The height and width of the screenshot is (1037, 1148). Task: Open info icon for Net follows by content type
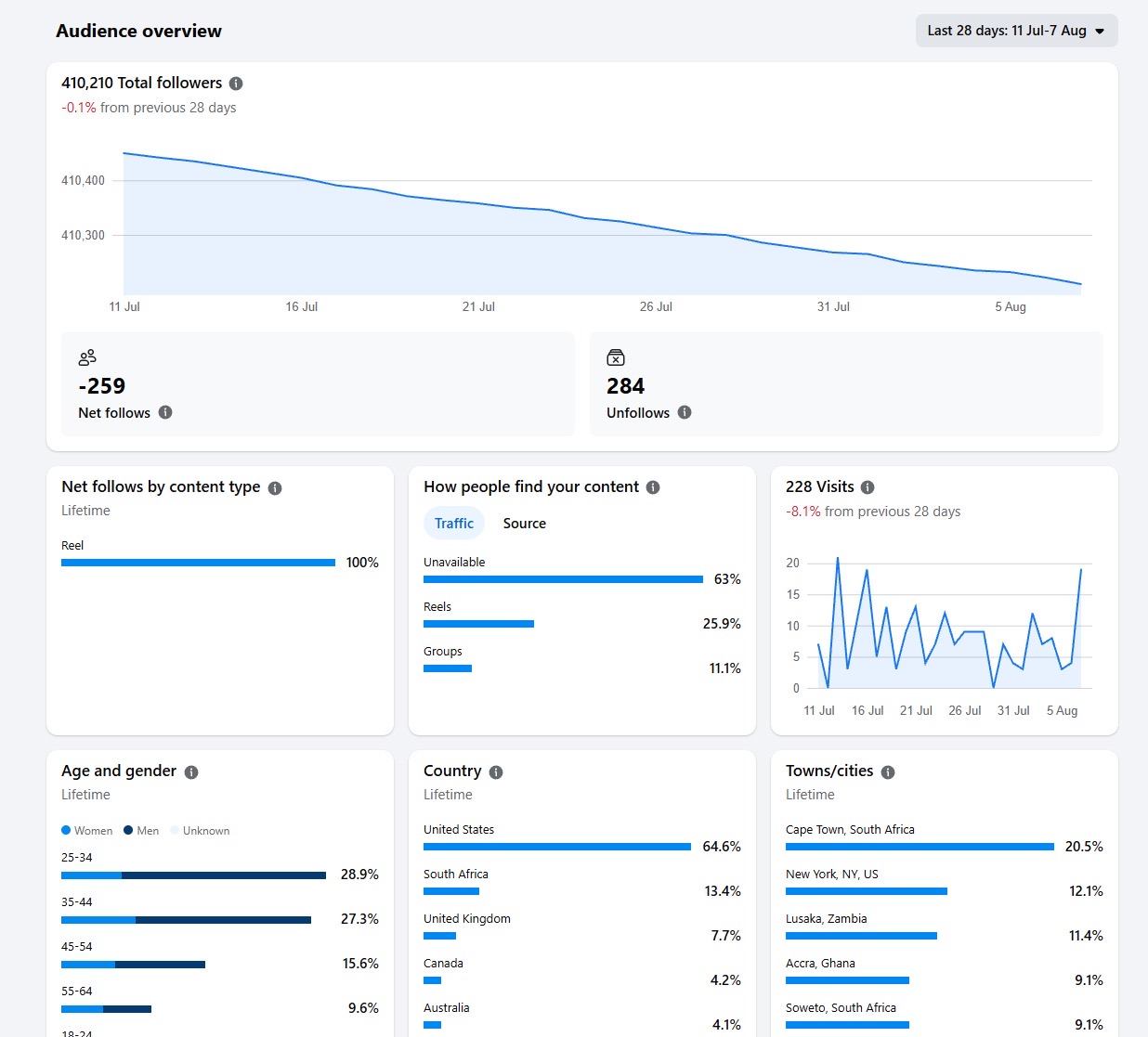[275, 488]
